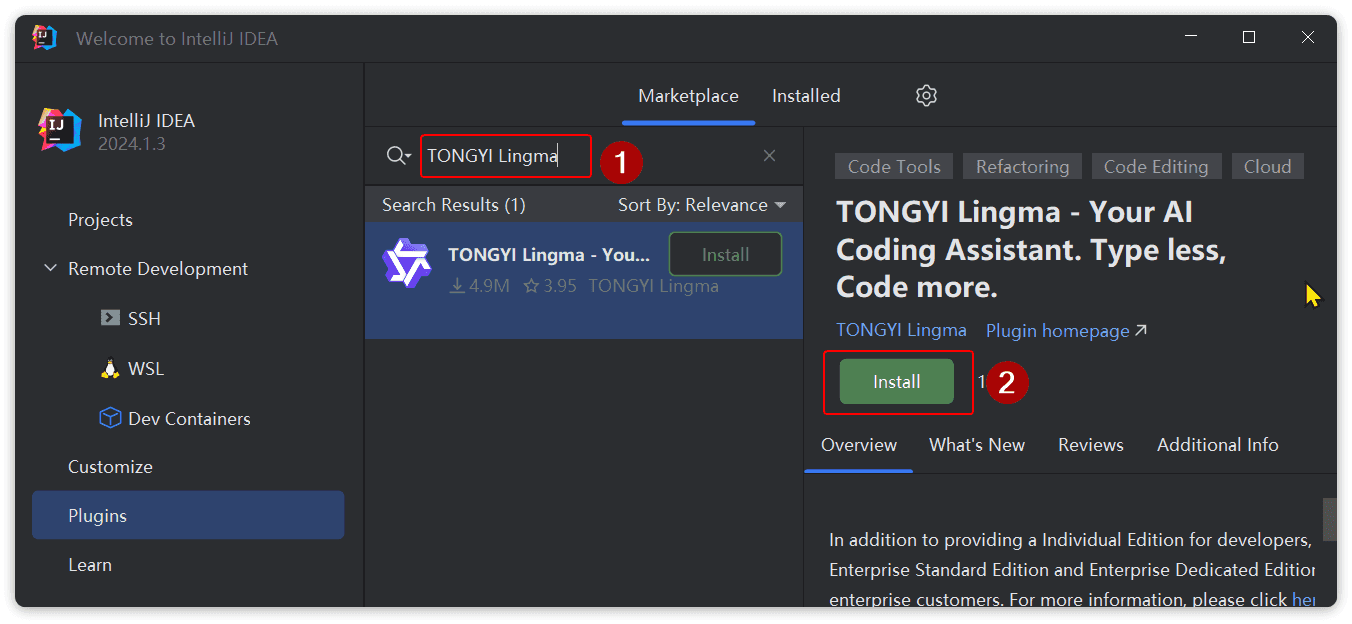The width and height of the screenshot is (1352, 624).
Task: Maximize the Welcome window
Action: [1249, 38]
